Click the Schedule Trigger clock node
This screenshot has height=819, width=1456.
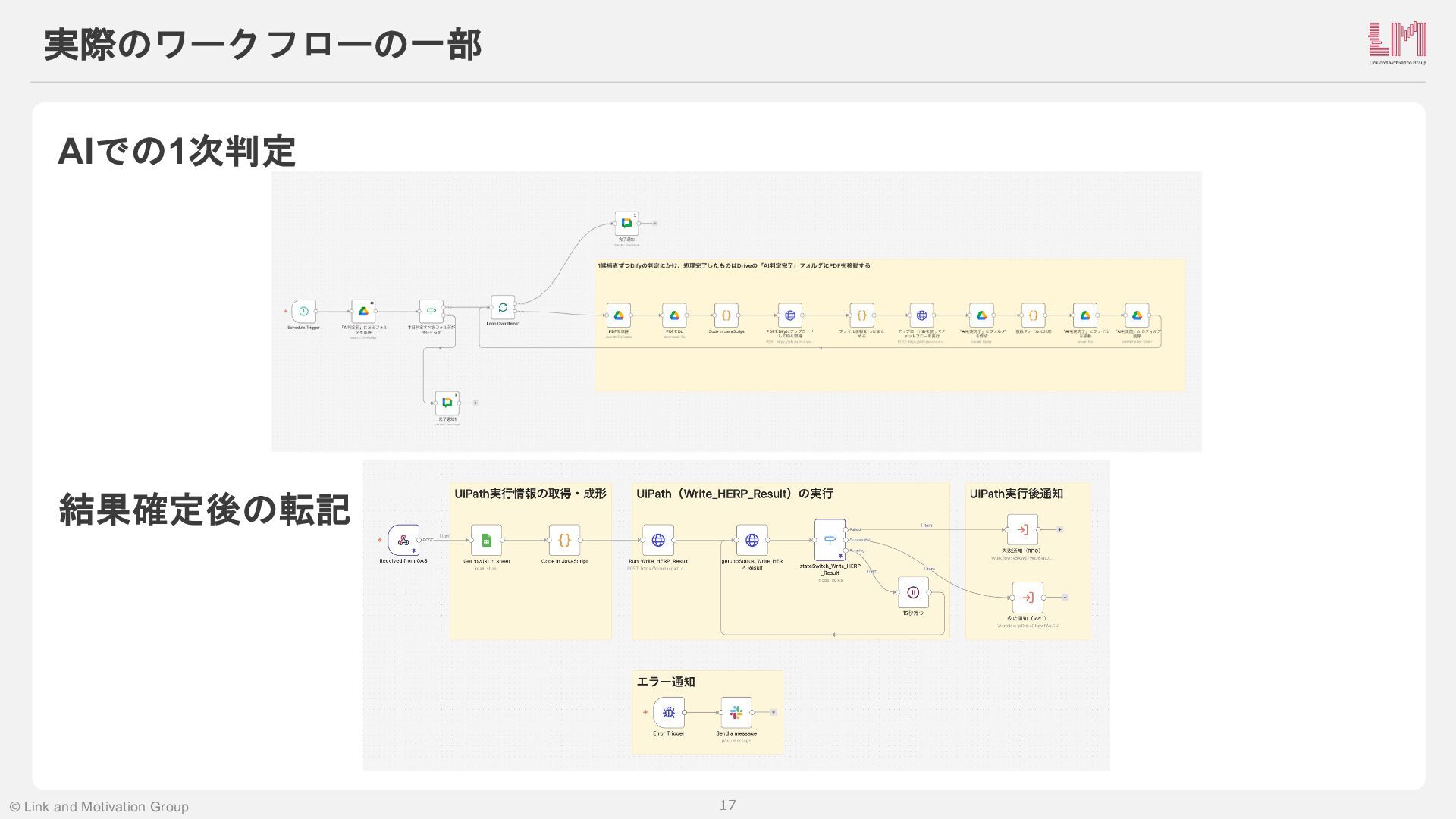coord(303,311)
